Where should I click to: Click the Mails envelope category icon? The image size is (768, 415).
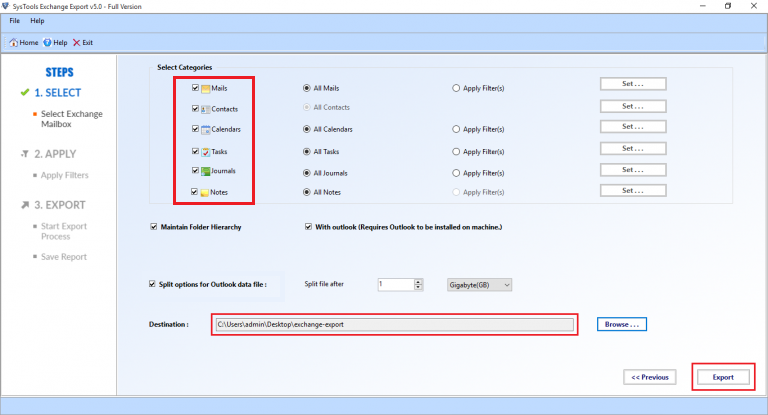point(205,88)
